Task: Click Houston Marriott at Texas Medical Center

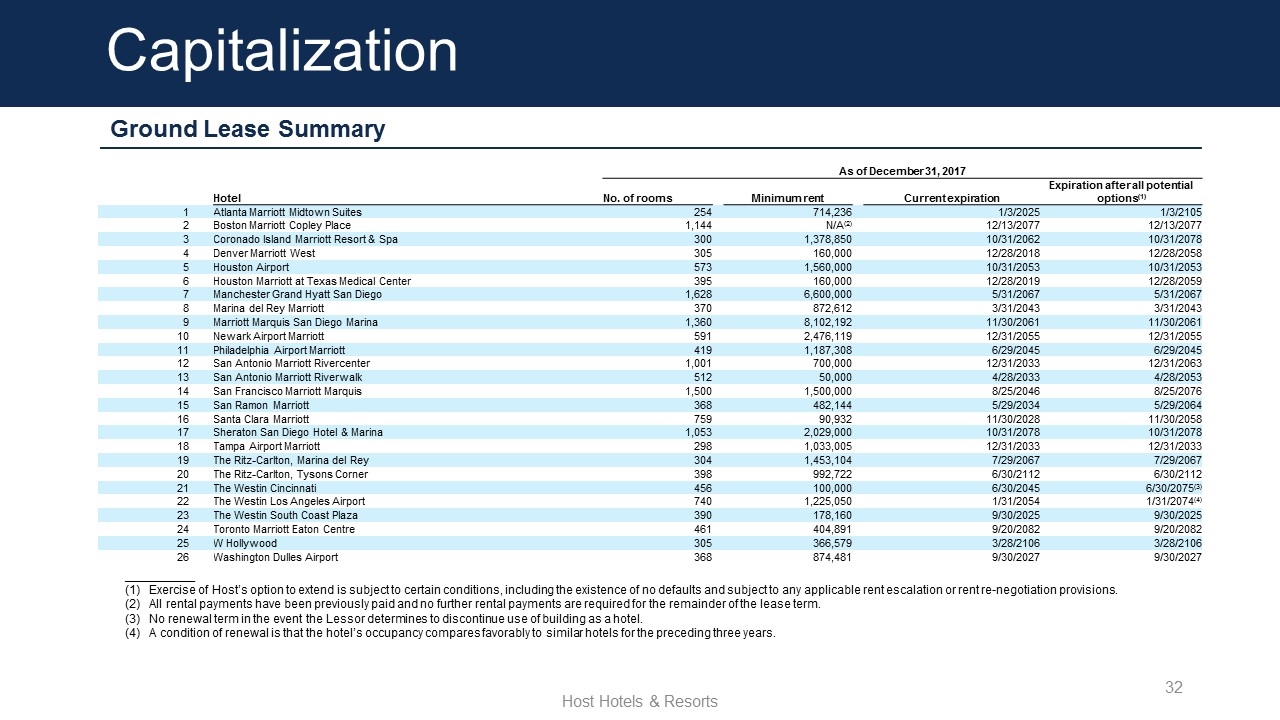Action: click(x=311, y=282)
